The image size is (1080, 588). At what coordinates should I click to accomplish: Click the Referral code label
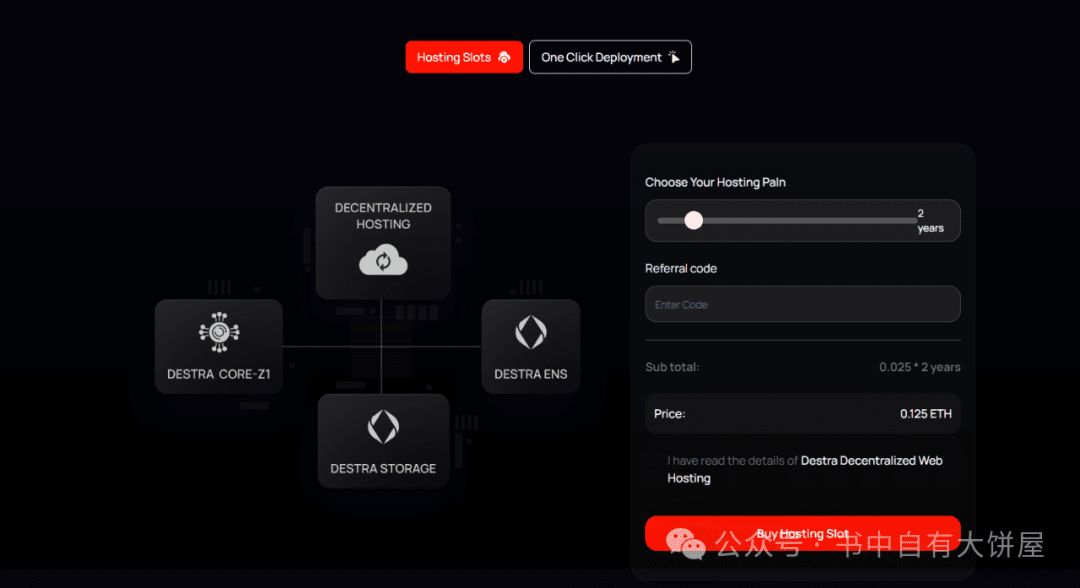click(681, 269)
